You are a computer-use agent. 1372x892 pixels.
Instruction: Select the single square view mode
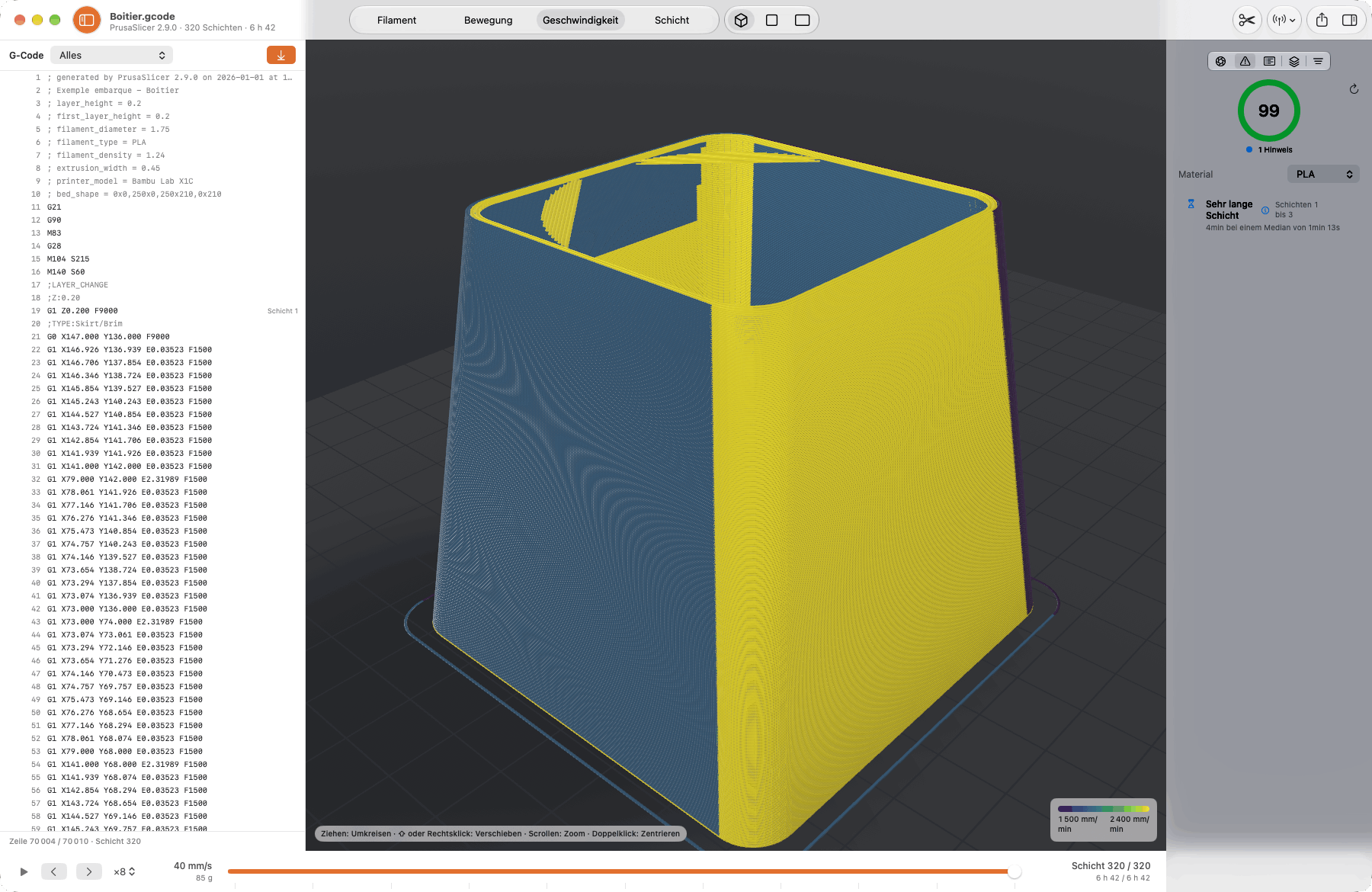771,21
